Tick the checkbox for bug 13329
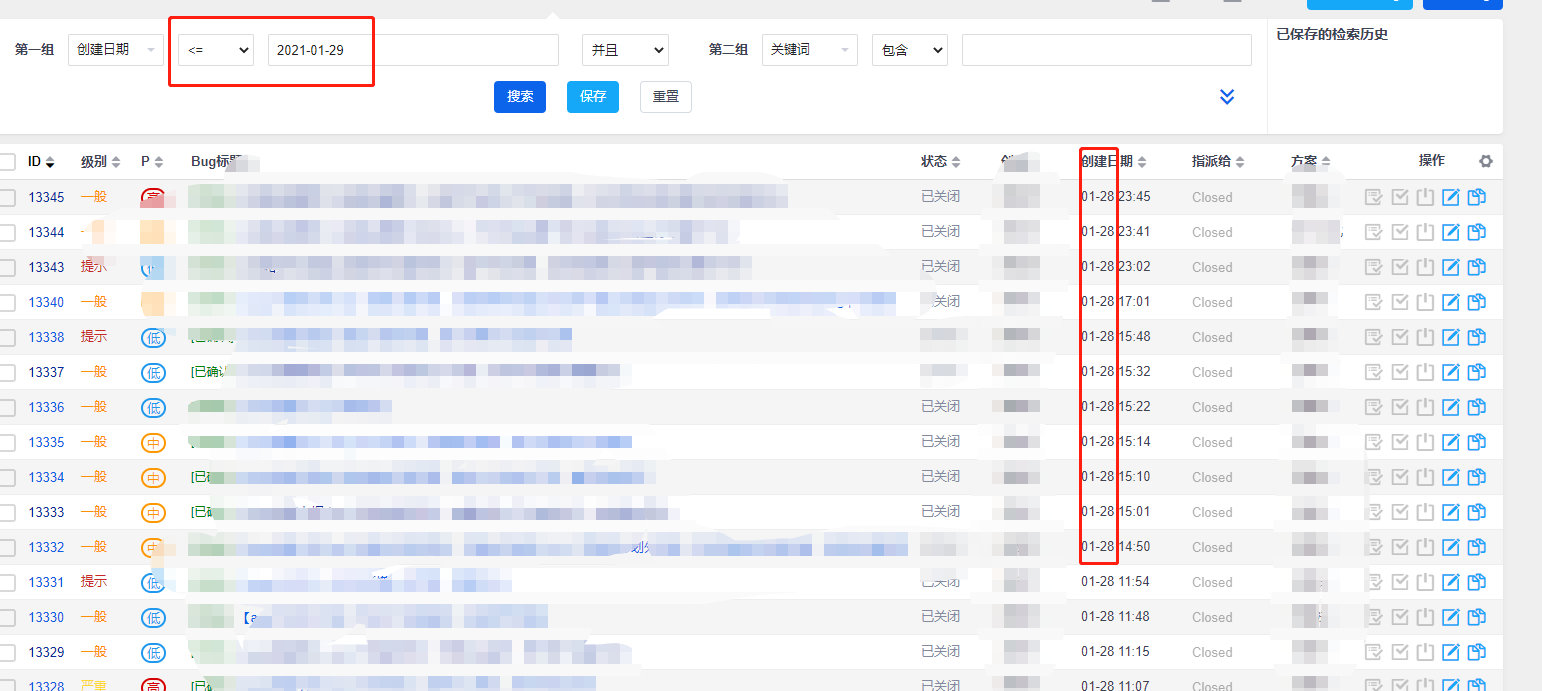The height and width of the screenshot is (691, 1542). 7,652
